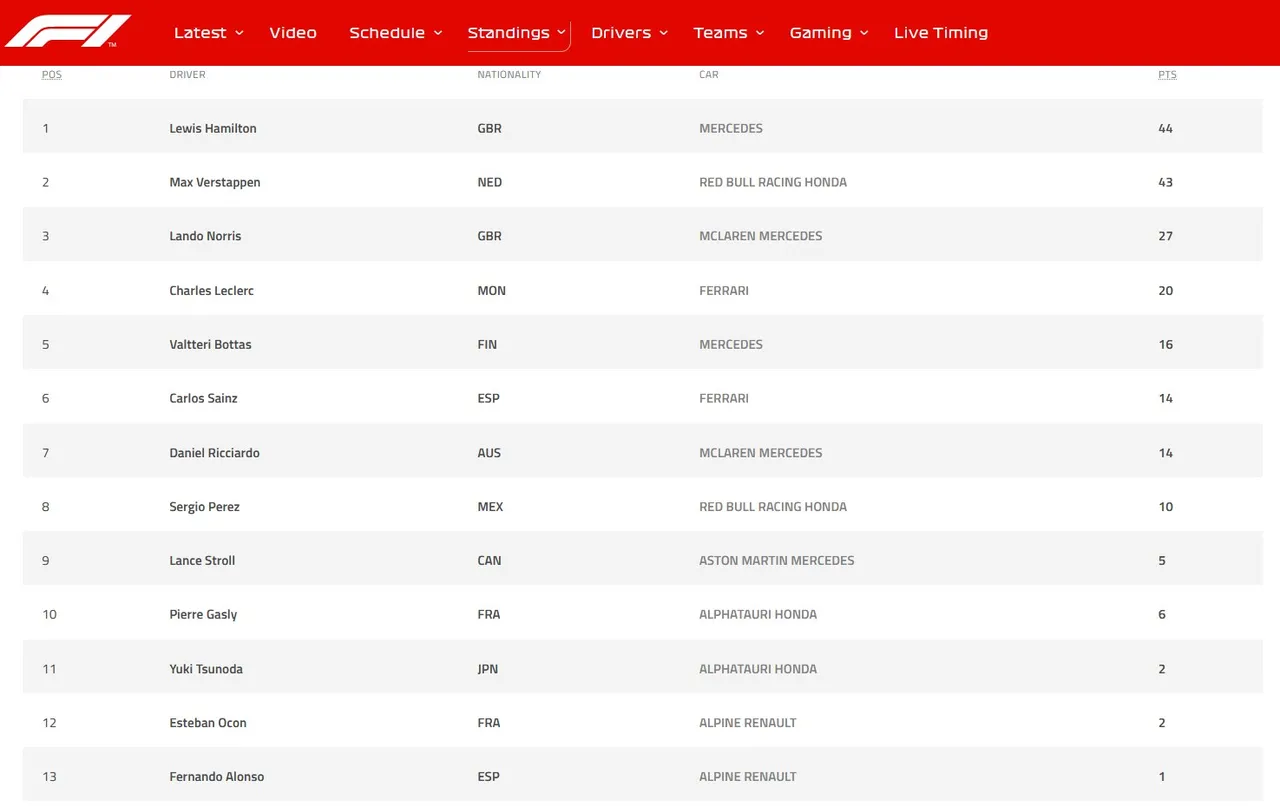Click the MON nationality cell
The height and width of the screenshot is (806, 1280).
(x=492, y=290)
